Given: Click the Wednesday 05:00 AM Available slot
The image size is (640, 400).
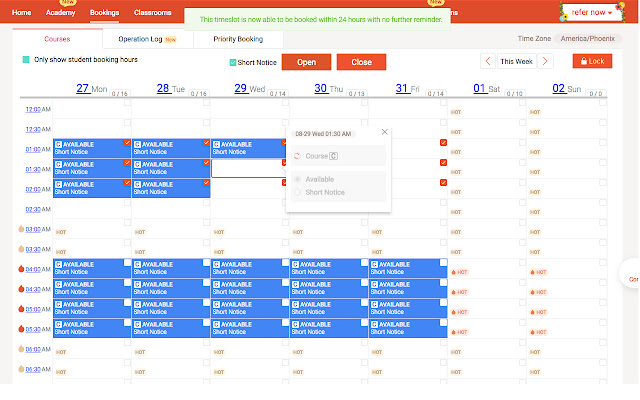Looking at the screenshot, I should (x=250, y=308).
